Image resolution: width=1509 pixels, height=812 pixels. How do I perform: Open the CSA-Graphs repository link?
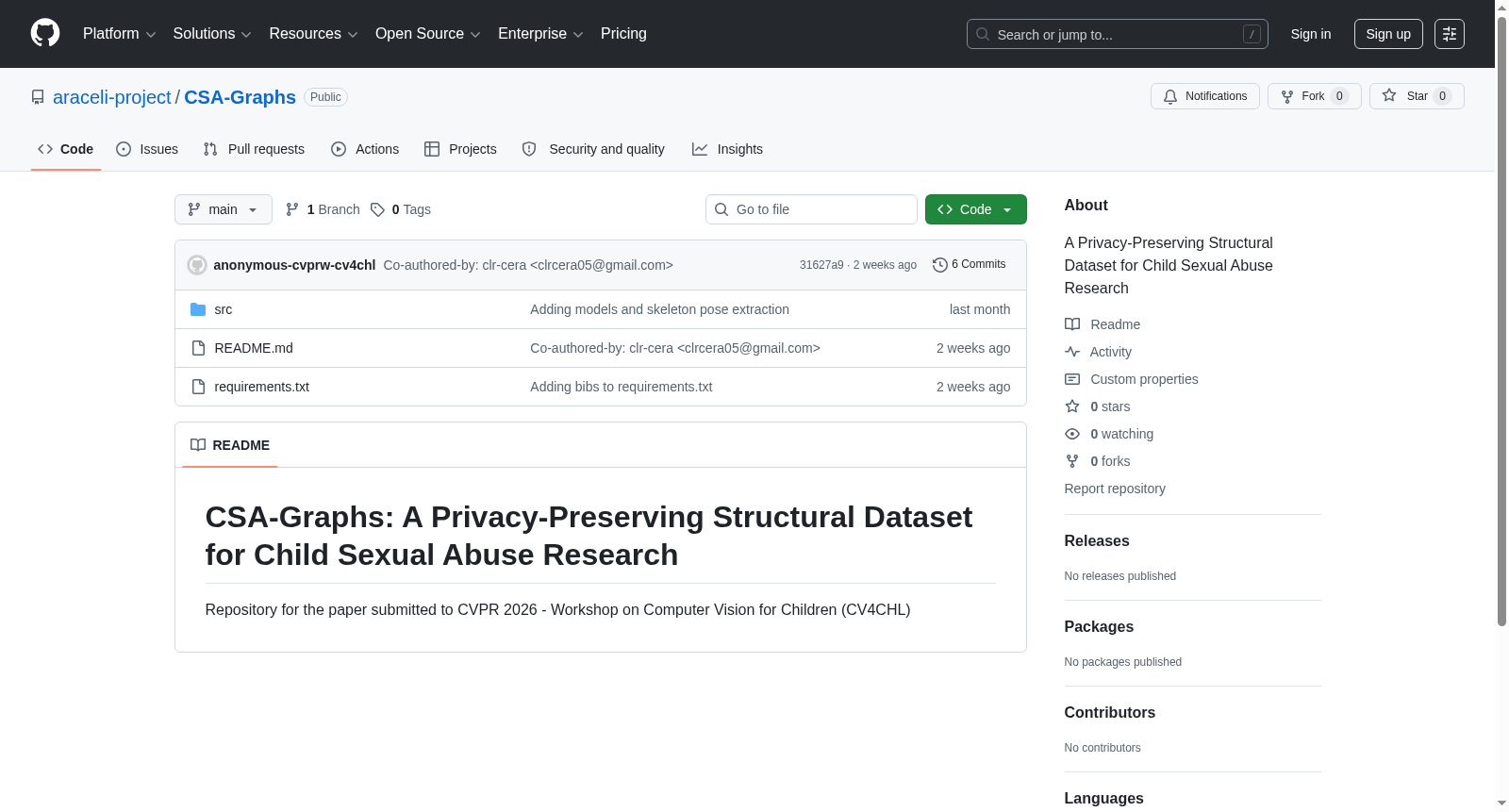click(240, 97)
